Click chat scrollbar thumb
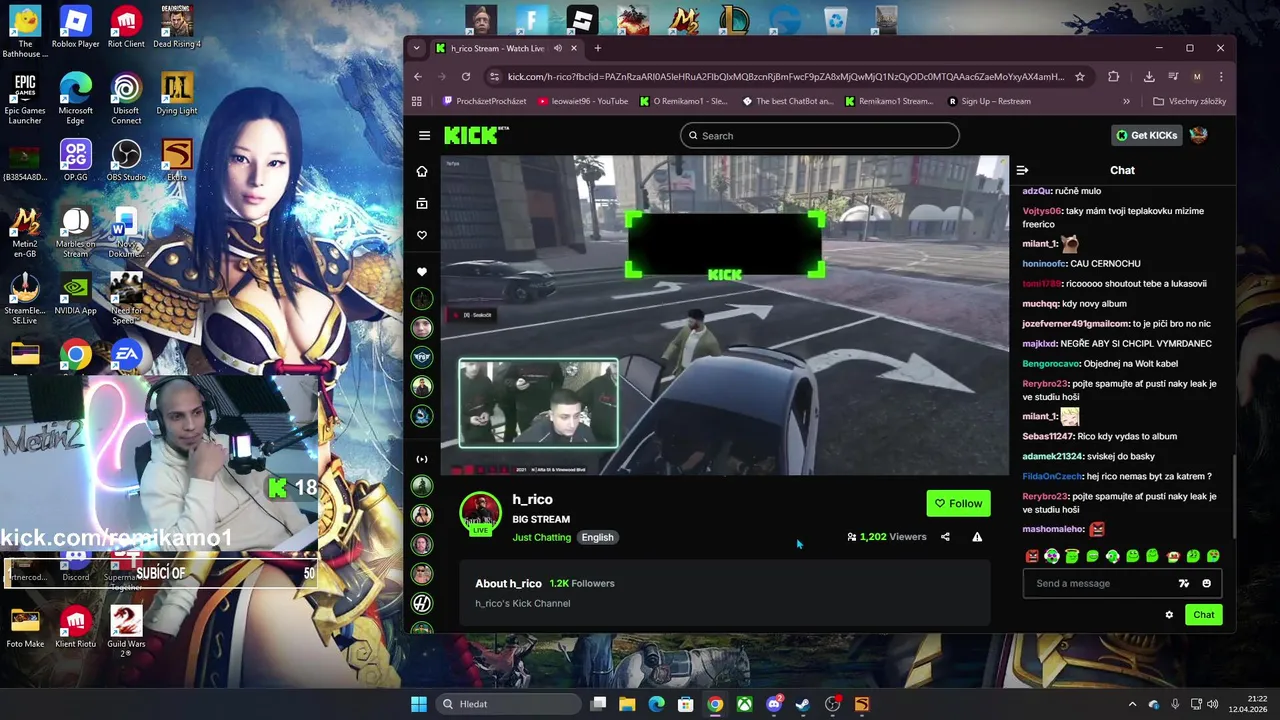Screen dimensions: 1280x720 click(x=1235, y=497)
